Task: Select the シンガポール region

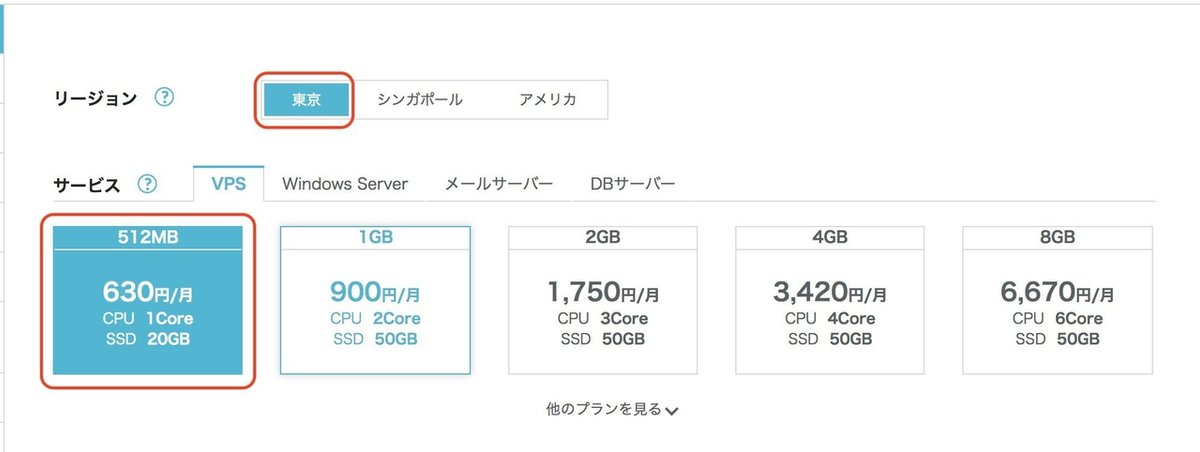Action: click(420, 100)
